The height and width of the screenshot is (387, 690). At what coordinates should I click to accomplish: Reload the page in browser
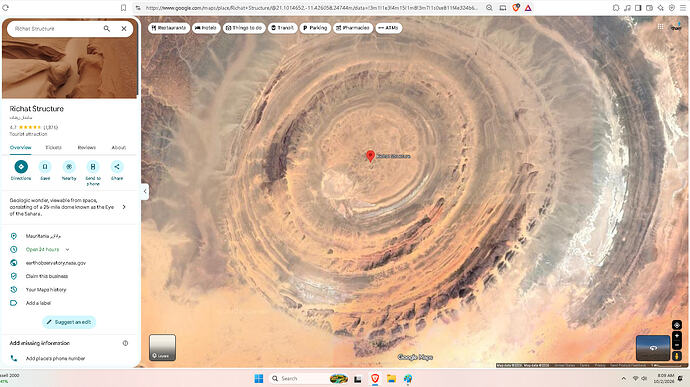(5, 7)
